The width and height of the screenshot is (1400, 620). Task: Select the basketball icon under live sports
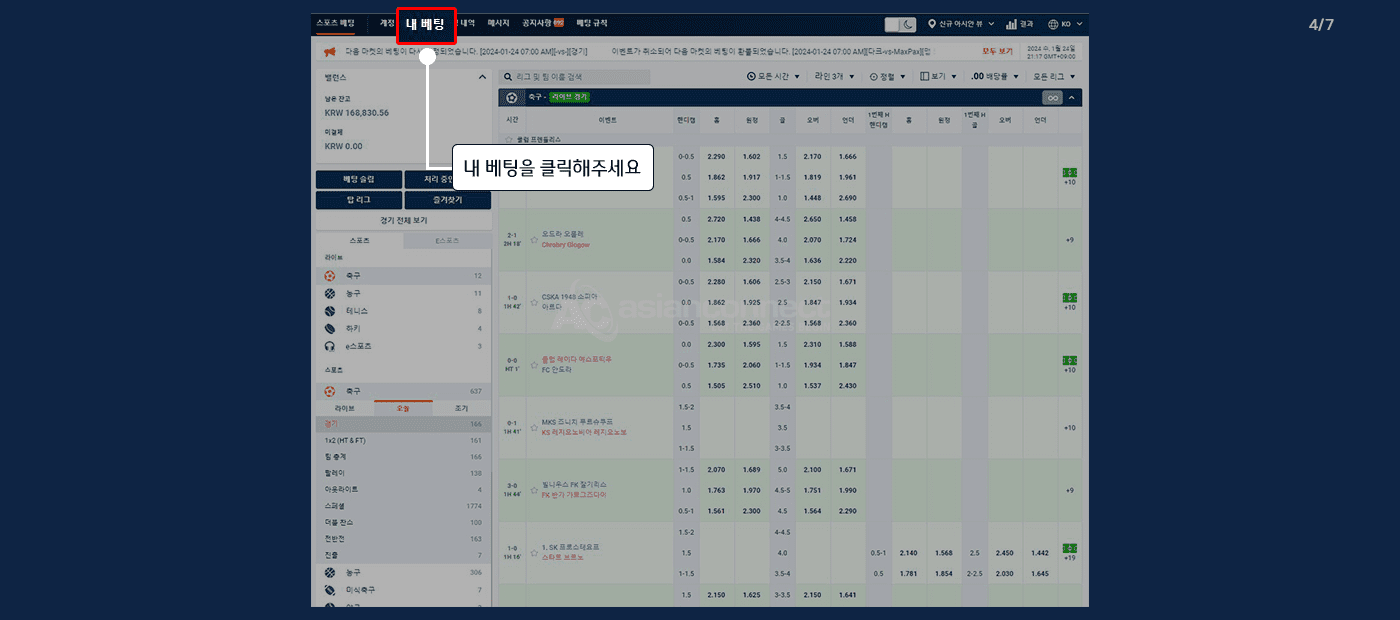[330, 293]
